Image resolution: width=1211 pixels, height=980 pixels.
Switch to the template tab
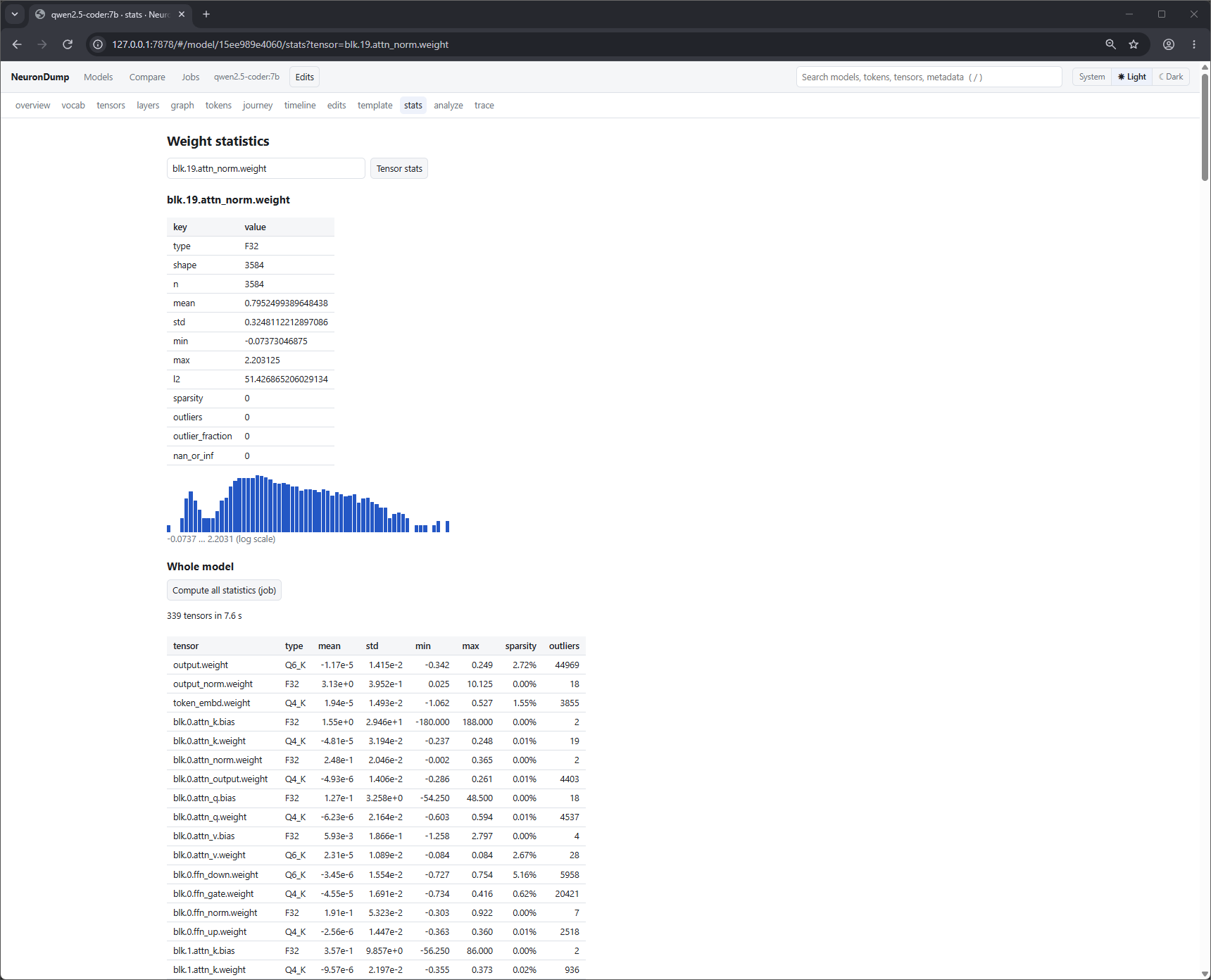(375, 106)
